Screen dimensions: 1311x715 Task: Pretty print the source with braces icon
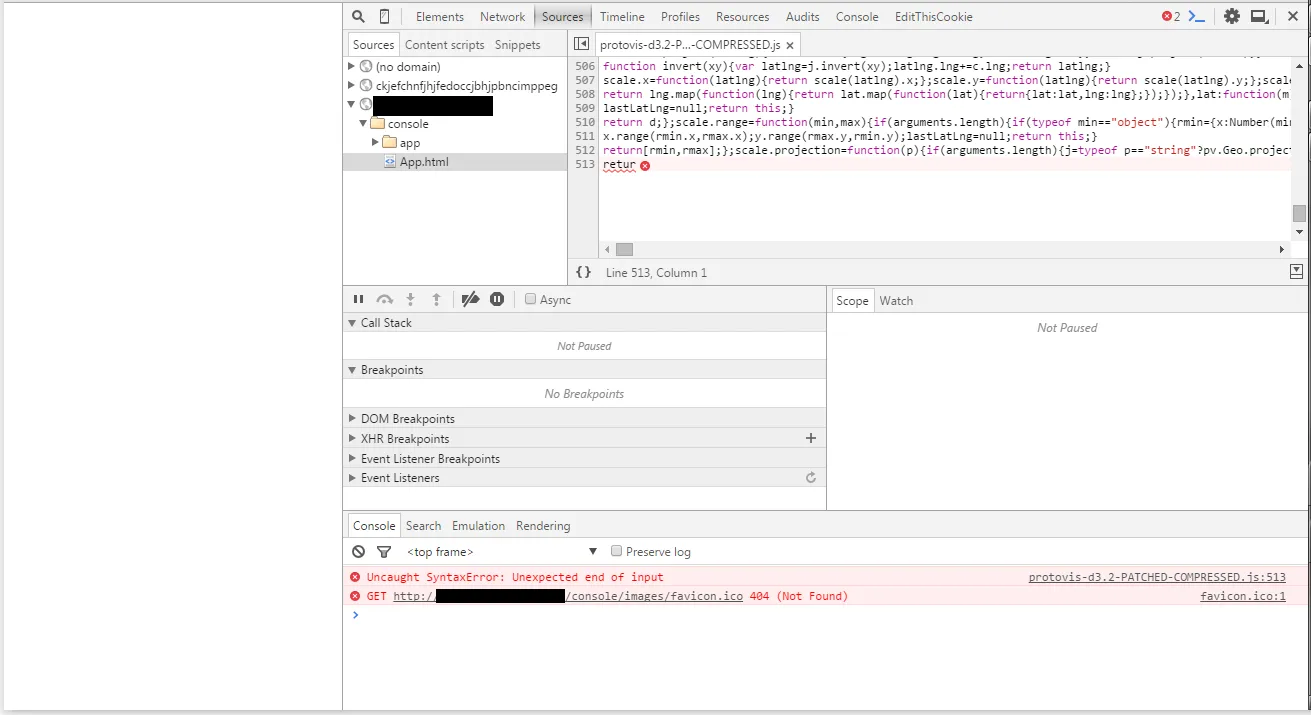click(x=584, y=272)
